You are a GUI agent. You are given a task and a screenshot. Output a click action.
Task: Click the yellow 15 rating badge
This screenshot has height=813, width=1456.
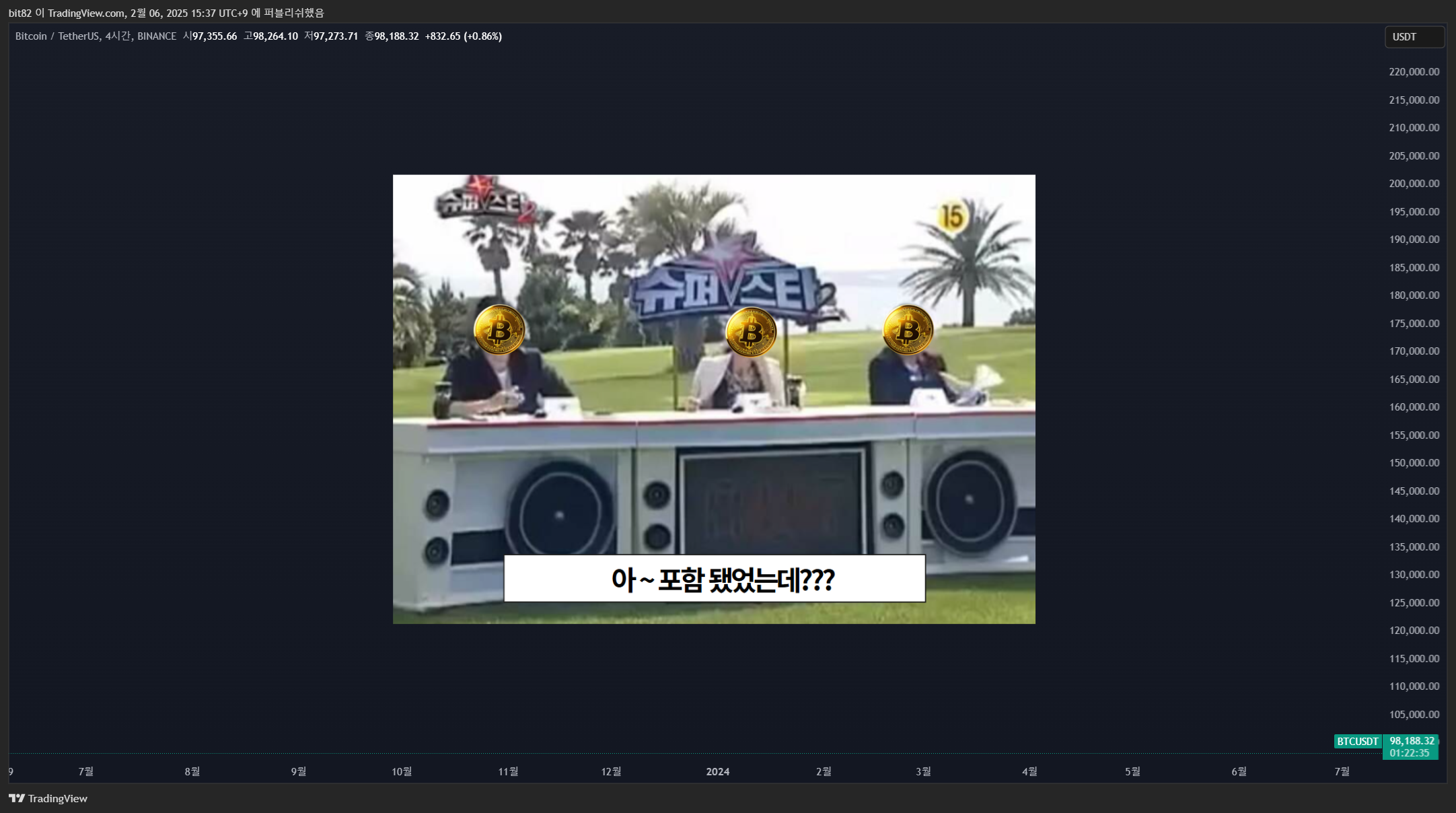952,217
